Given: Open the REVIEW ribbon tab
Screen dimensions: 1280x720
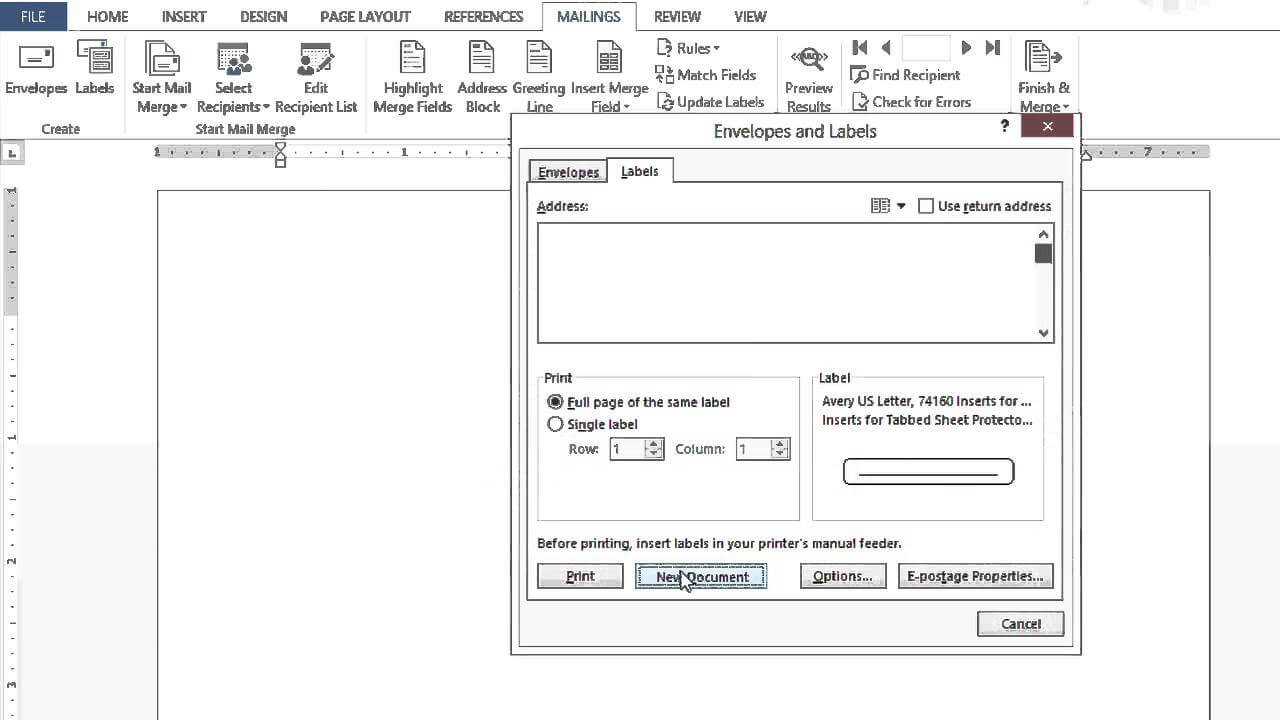Looking at the screenshot, I should click(x=677, y=16).
